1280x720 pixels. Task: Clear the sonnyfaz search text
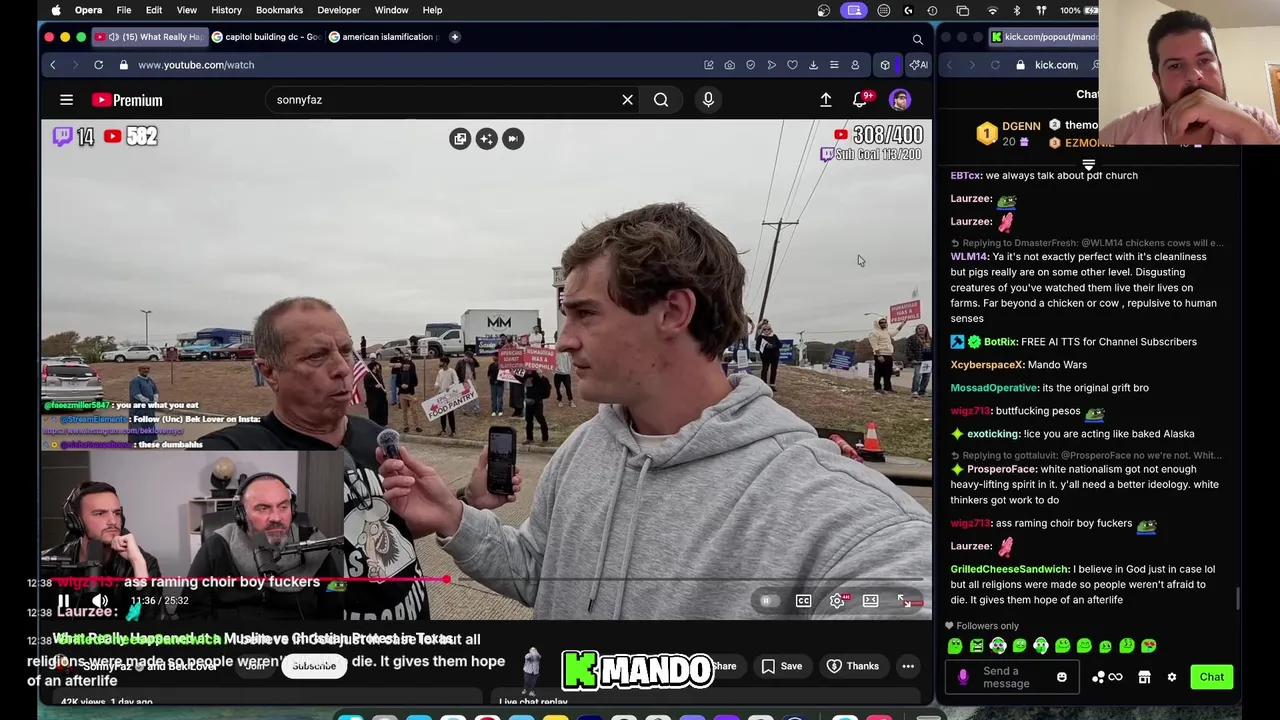pyautogui.click(x=627, y=100)
